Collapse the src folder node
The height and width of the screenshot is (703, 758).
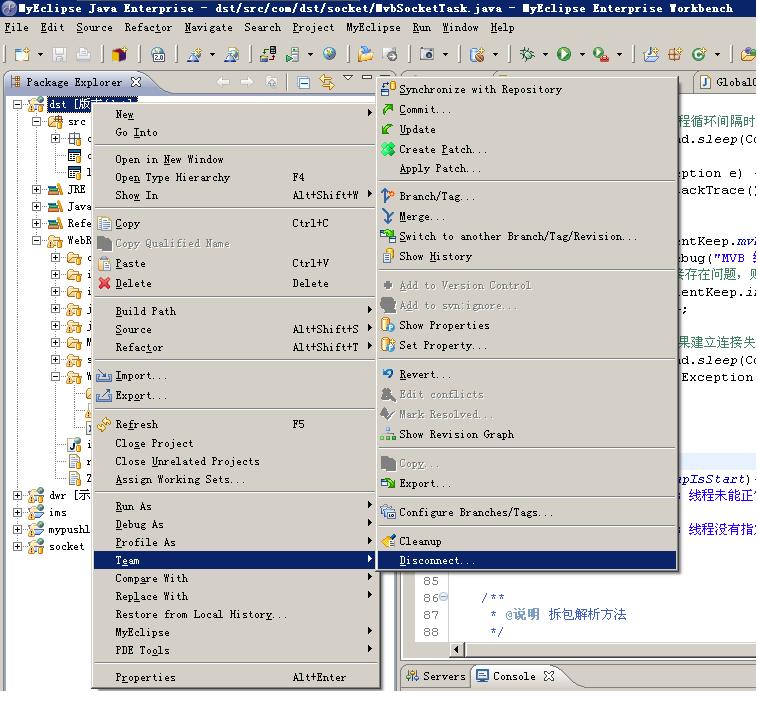37,121
